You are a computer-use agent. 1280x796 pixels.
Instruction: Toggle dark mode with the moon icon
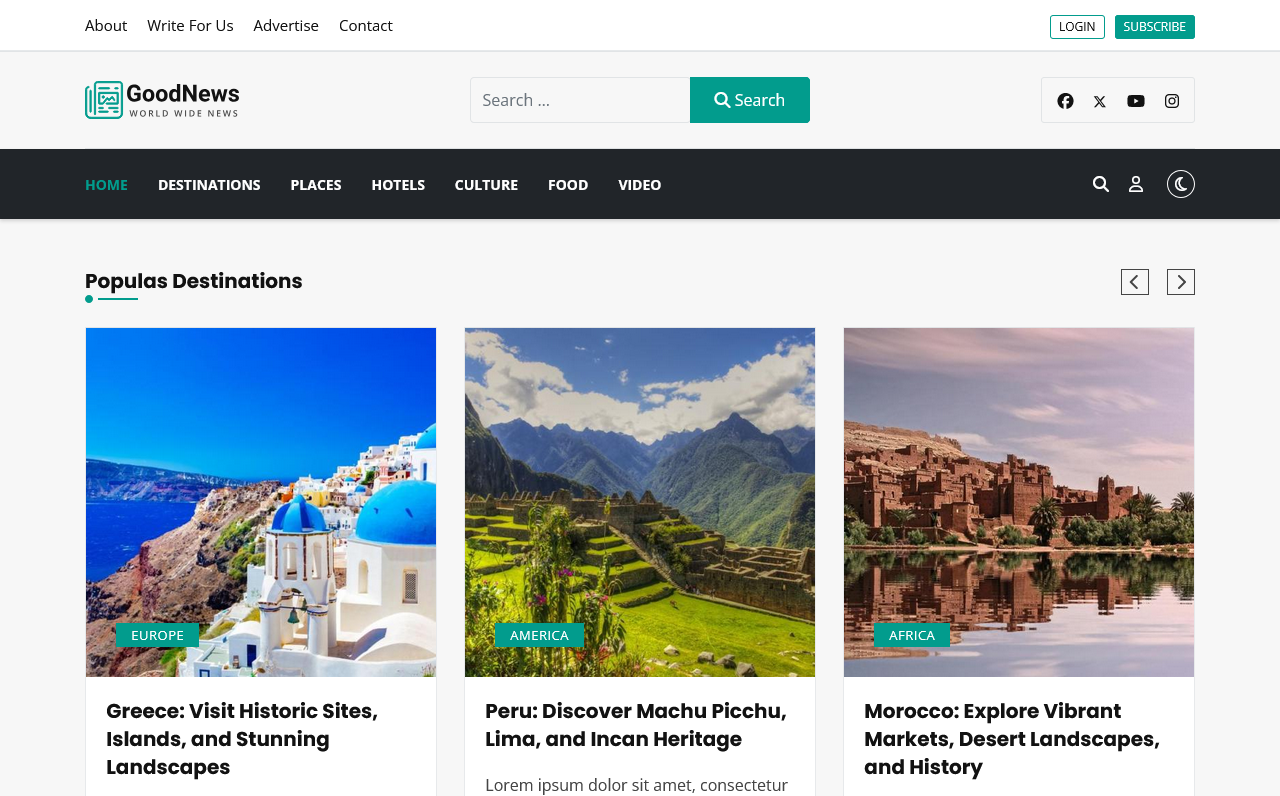1180,184
